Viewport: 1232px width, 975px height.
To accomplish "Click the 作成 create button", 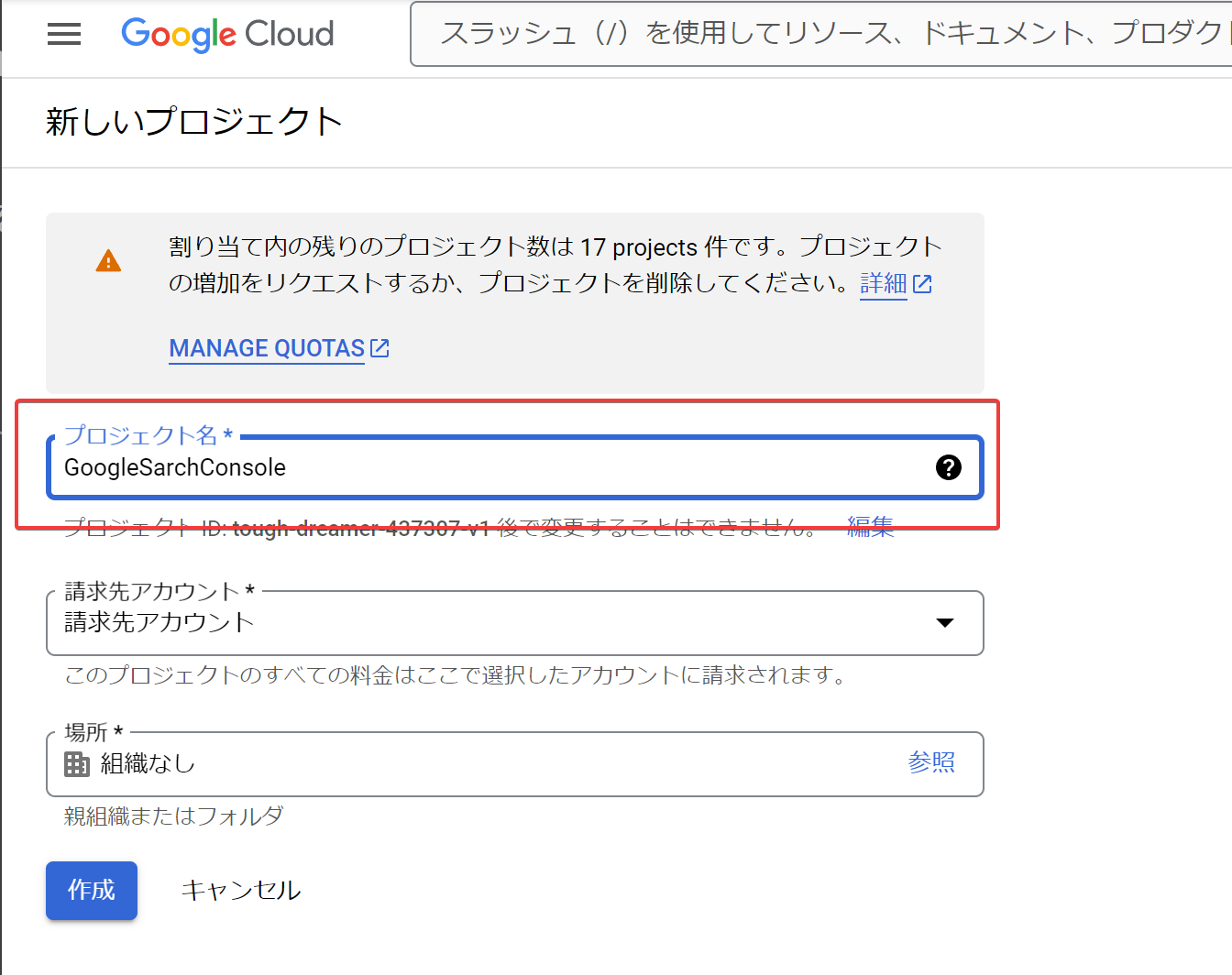I will pos(92,890).
